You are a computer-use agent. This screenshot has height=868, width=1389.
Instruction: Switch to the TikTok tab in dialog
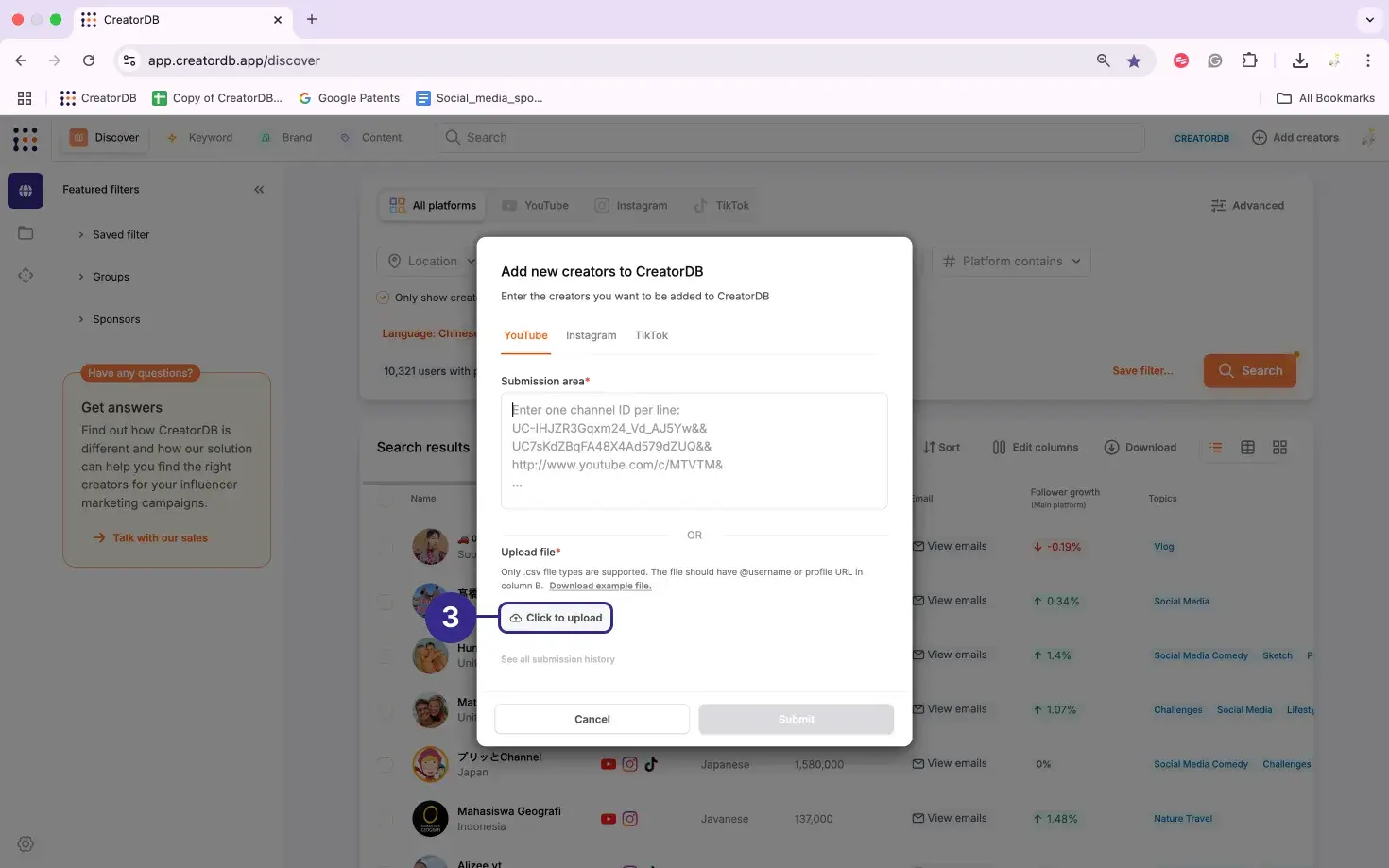click(x=651, y=335)
